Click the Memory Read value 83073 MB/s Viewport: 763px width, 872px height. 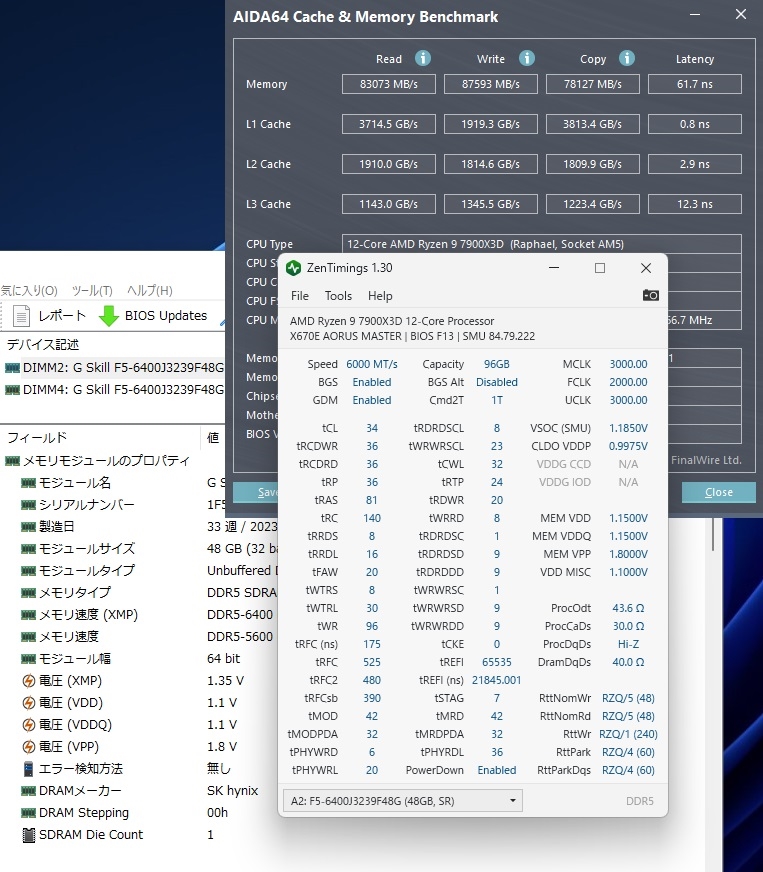pyautogui.click(x=389, y=84)
